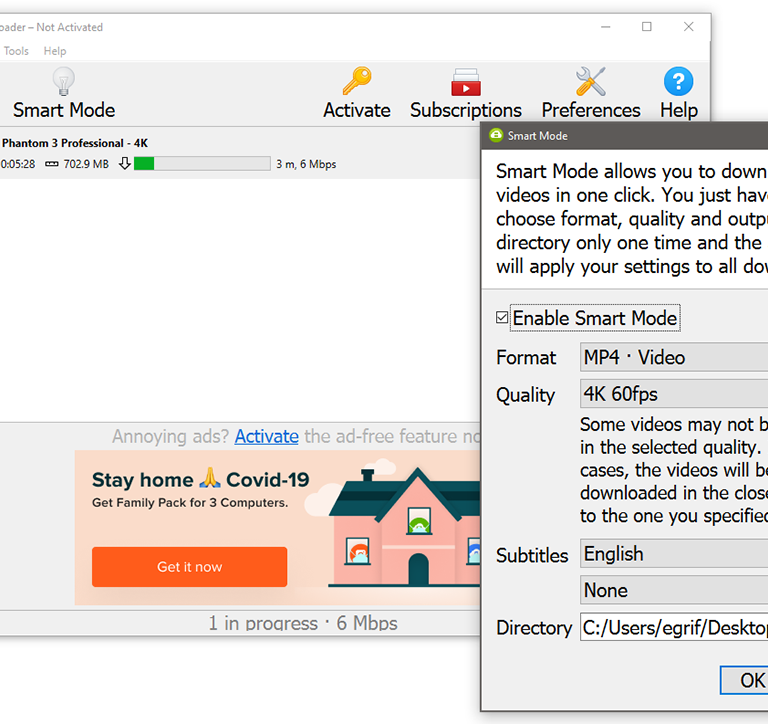Uncheck Enable Smart Mode checkbox
The width and height of the screenshot is (768, 724).
pos(502,318)
